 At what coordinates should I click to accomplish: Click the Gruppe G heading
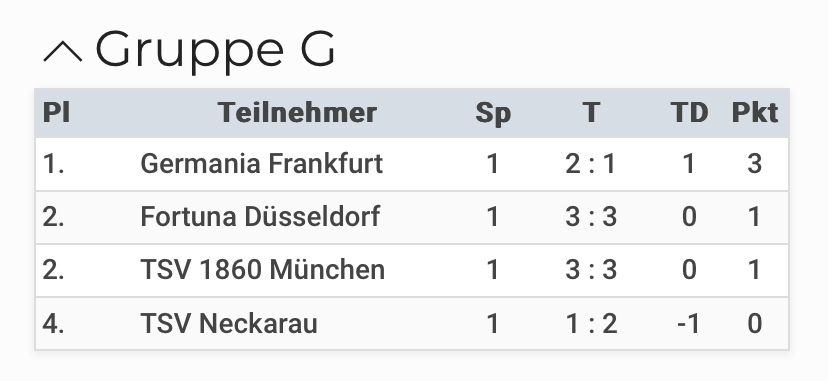pyautogui.click(x=215, y=51)
